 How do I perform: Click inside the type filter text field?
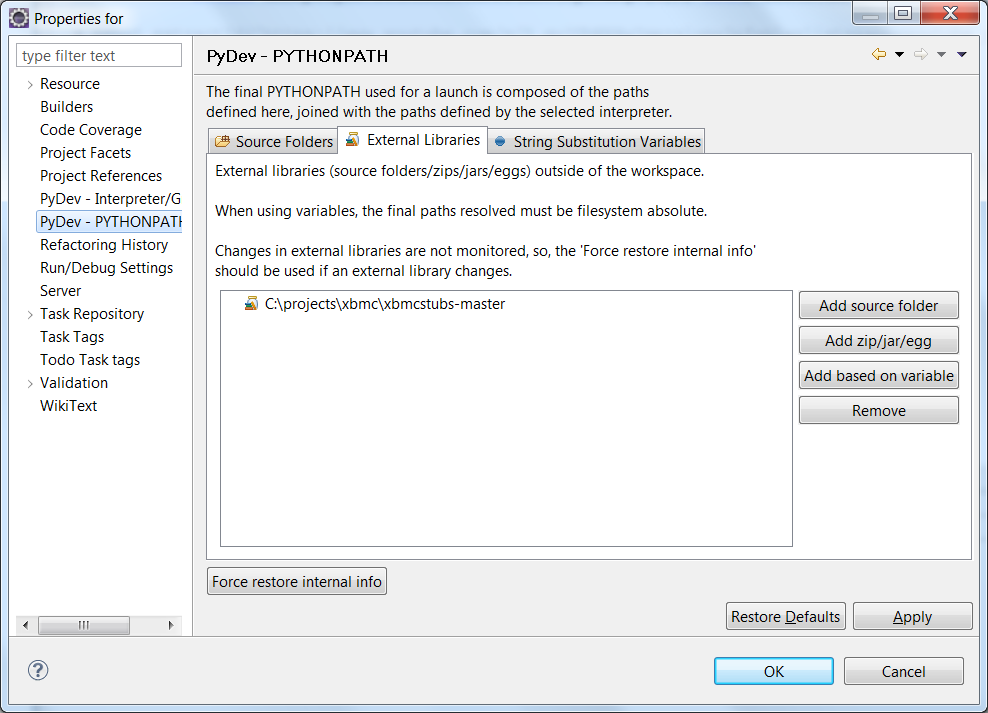pyautogui.click(x=98, y=54)
